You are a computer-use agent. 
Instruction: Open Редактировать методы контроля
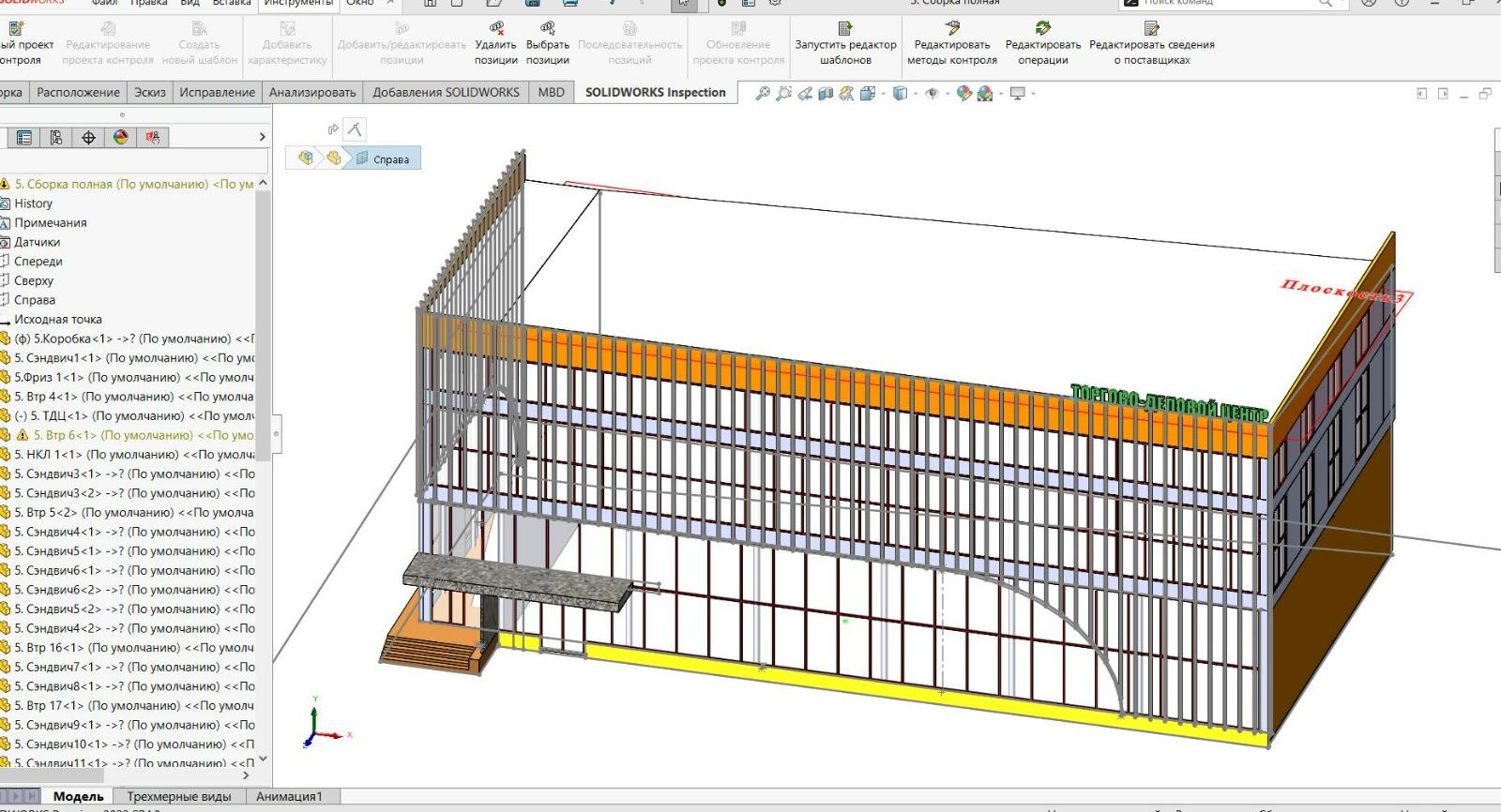[x=952, y=44]
